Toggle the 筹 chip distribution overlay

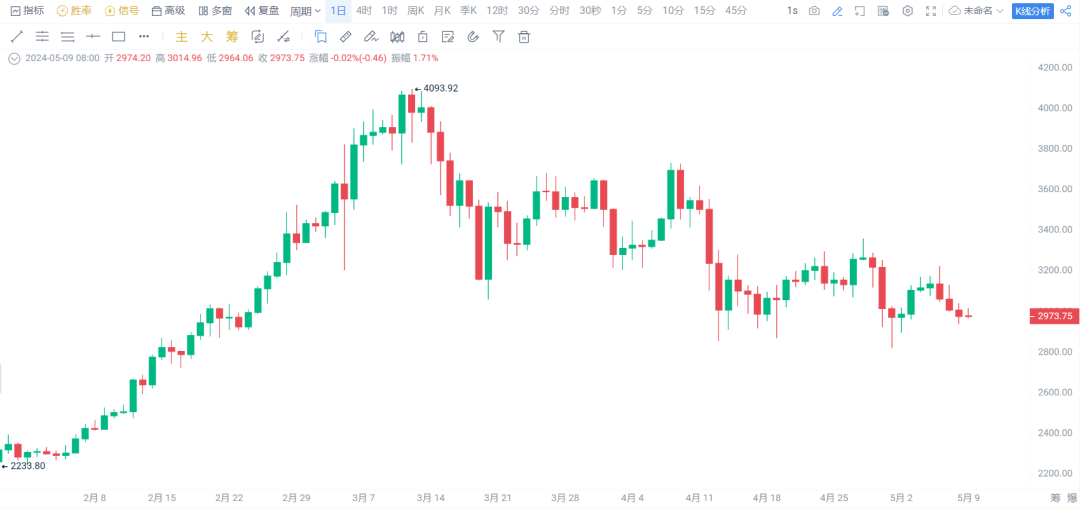232,36
